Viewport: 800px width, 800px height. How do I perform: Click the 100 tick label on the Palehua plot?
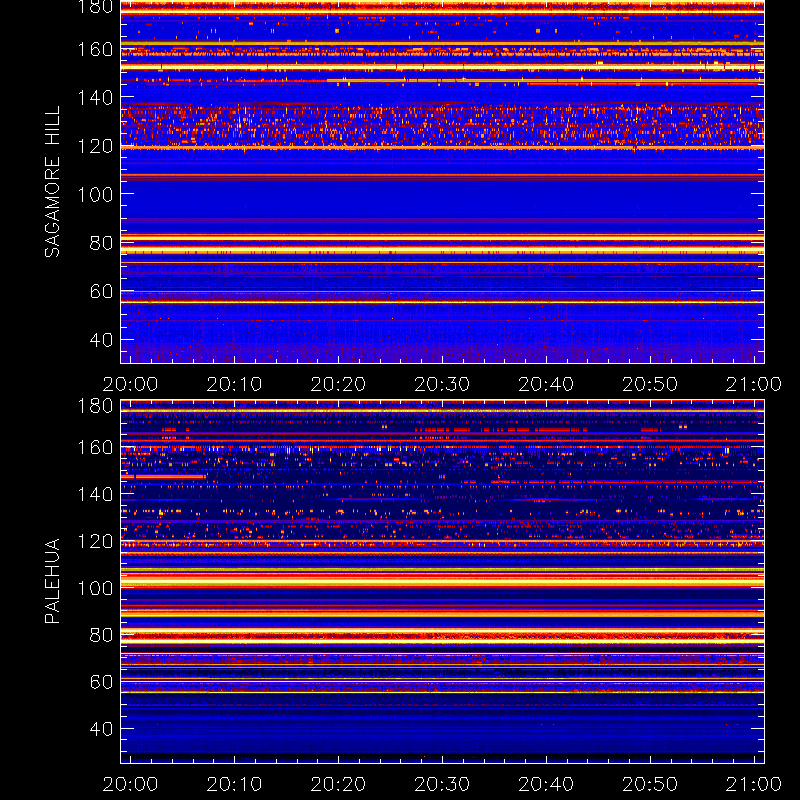(x=95, y=588)
